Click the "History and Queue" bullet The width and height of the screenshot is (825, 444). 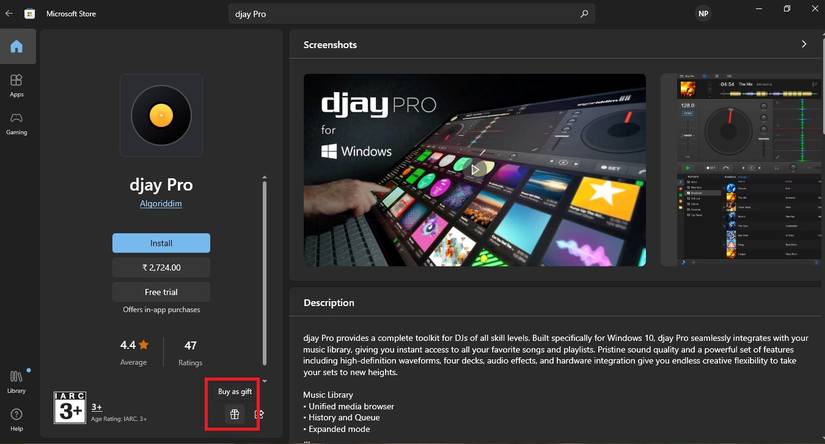341,417
